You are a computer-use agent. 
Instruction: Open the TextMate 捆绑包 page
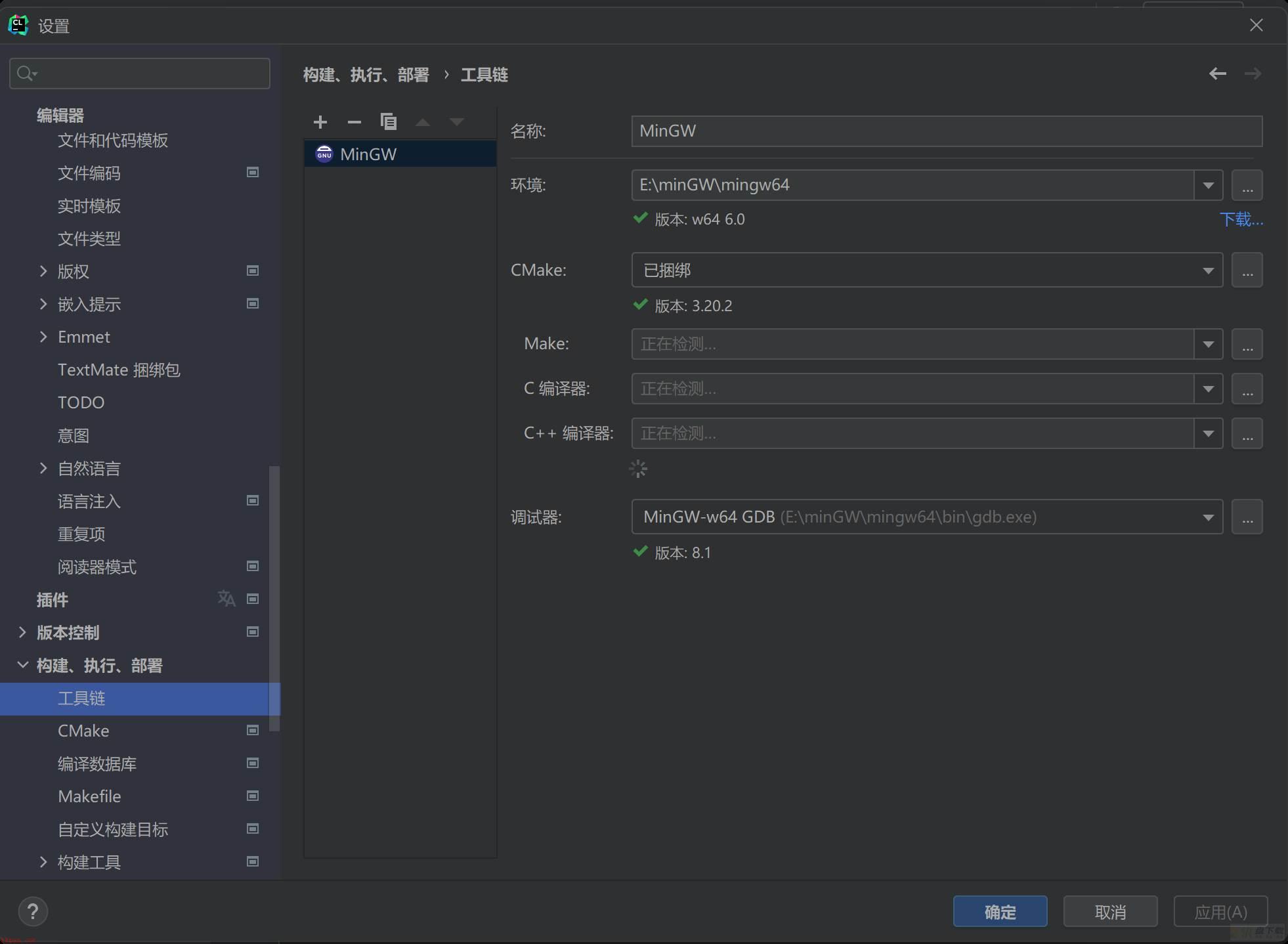pos(119,370)
